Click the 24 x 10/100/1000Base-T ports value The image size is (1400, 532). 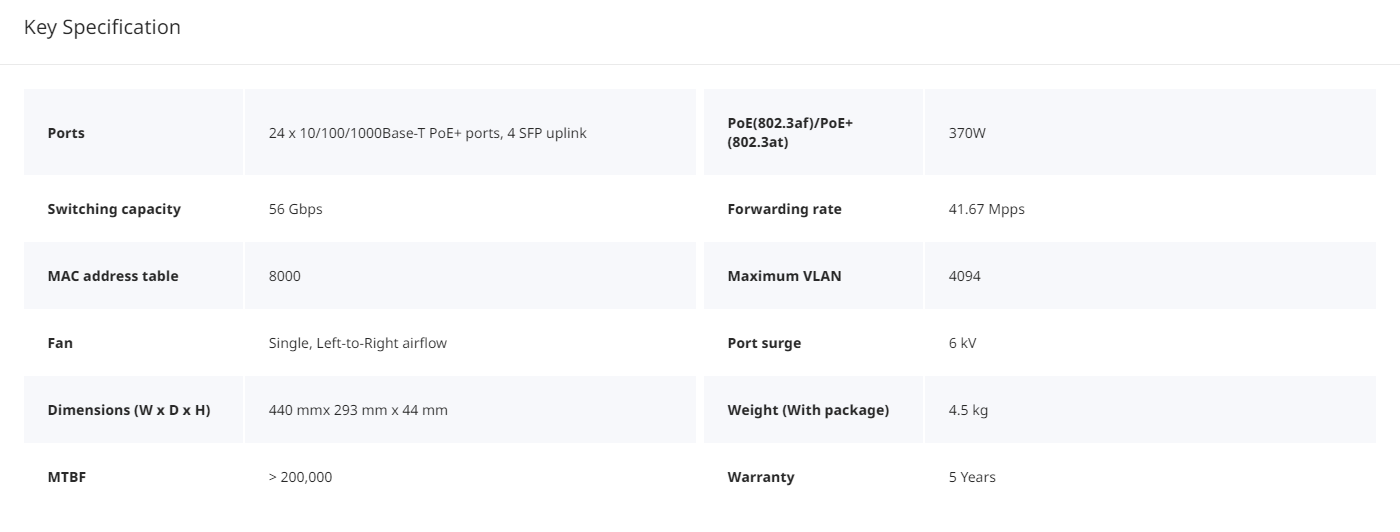point(428,133)
